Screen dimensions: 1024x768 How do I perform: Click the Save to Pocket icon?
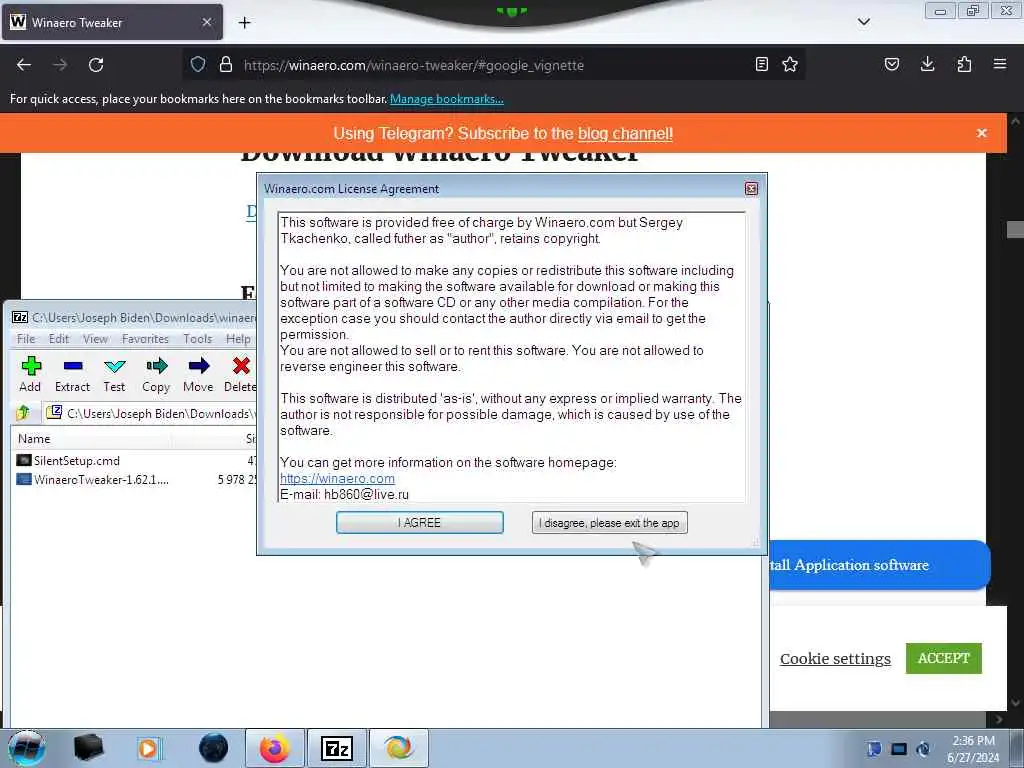coord(891,64)
